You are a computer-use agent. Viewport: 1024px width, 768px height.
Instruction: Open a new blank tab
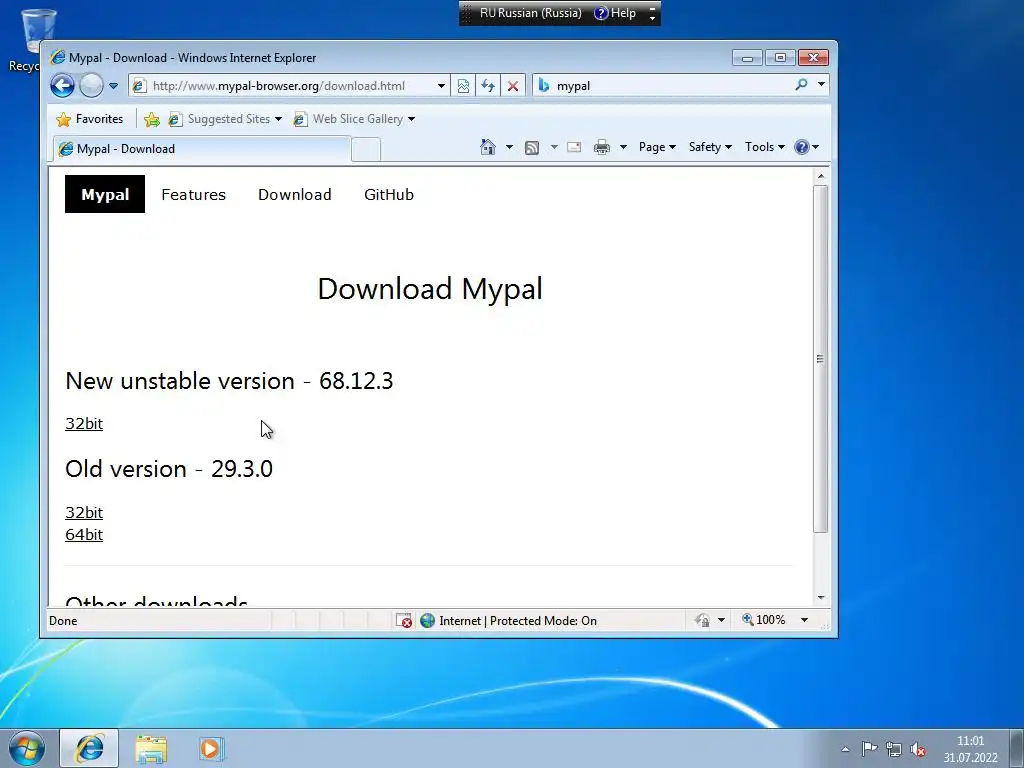point(366,150)
